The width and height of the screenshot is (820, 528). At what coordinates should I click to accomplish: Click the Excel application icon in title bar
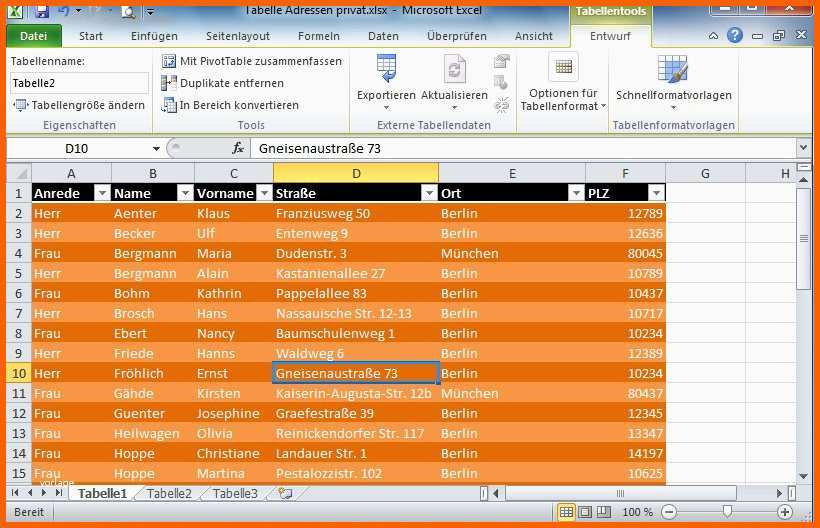(15, 11)
